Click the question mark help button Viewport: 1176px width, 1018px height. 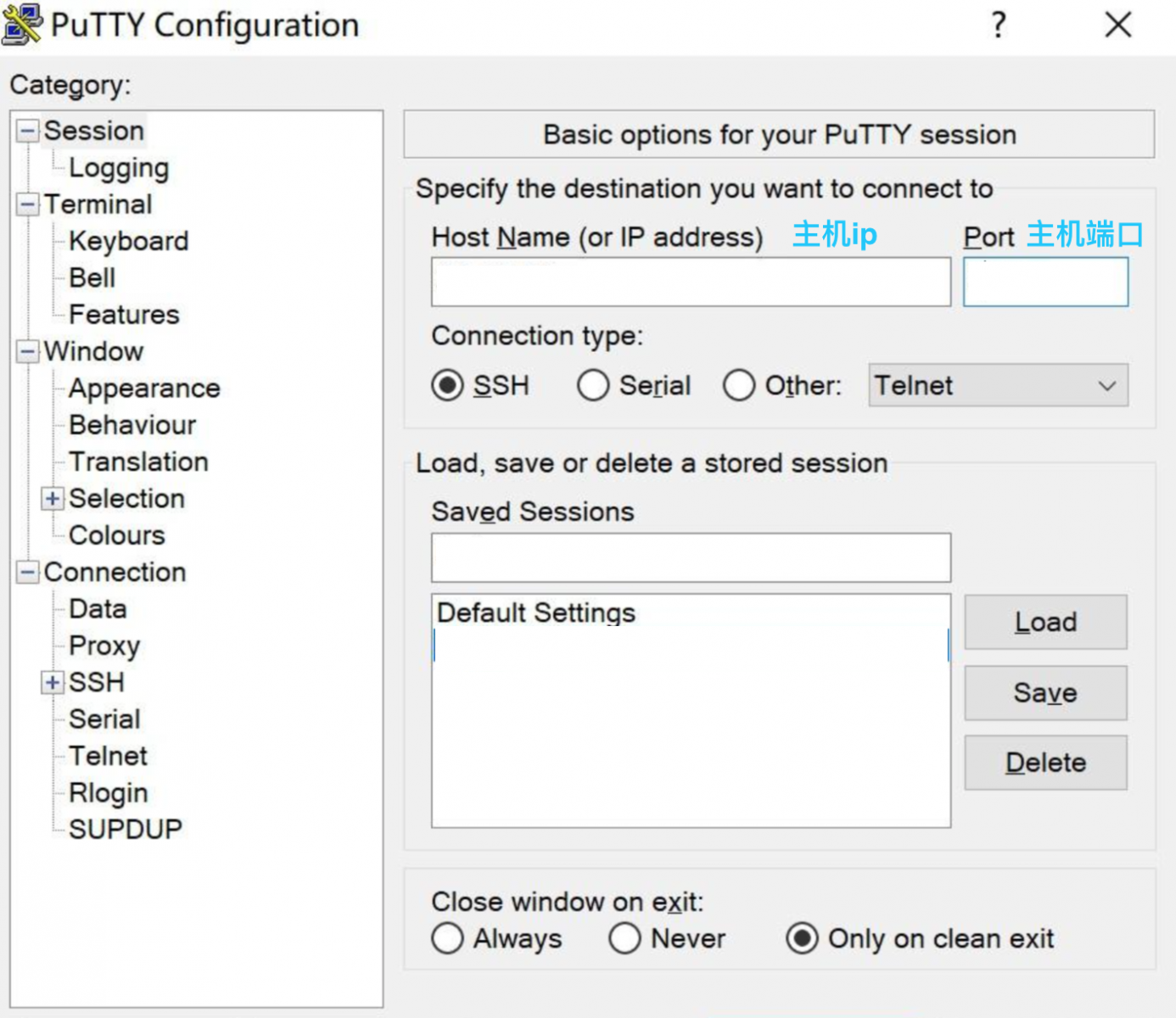click(x=999, y=25)
